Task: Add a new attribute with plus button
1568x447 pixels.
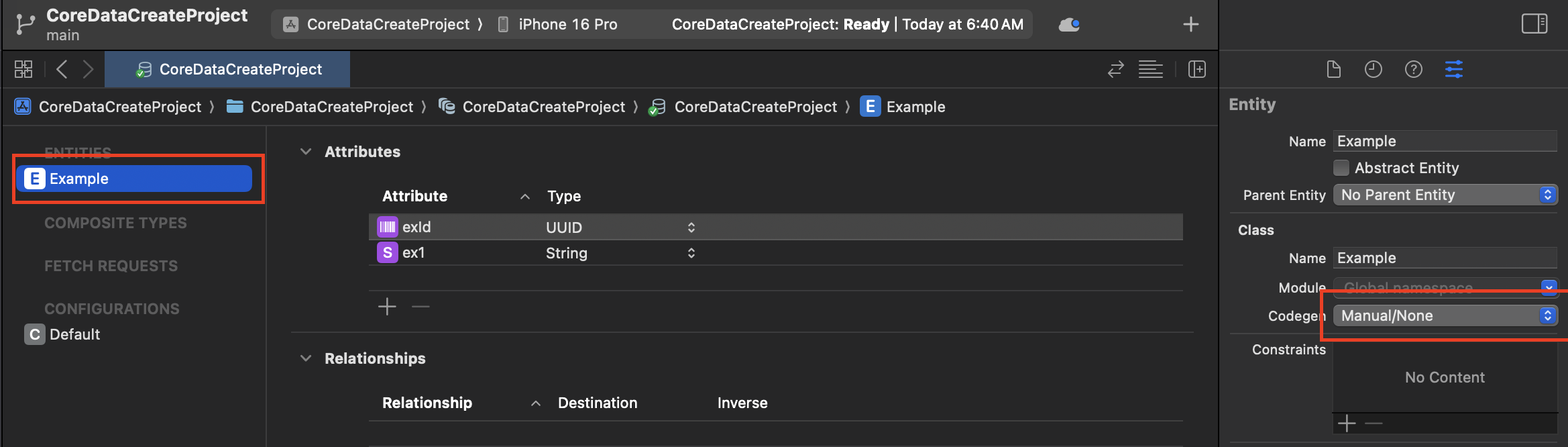Action: 387,307
